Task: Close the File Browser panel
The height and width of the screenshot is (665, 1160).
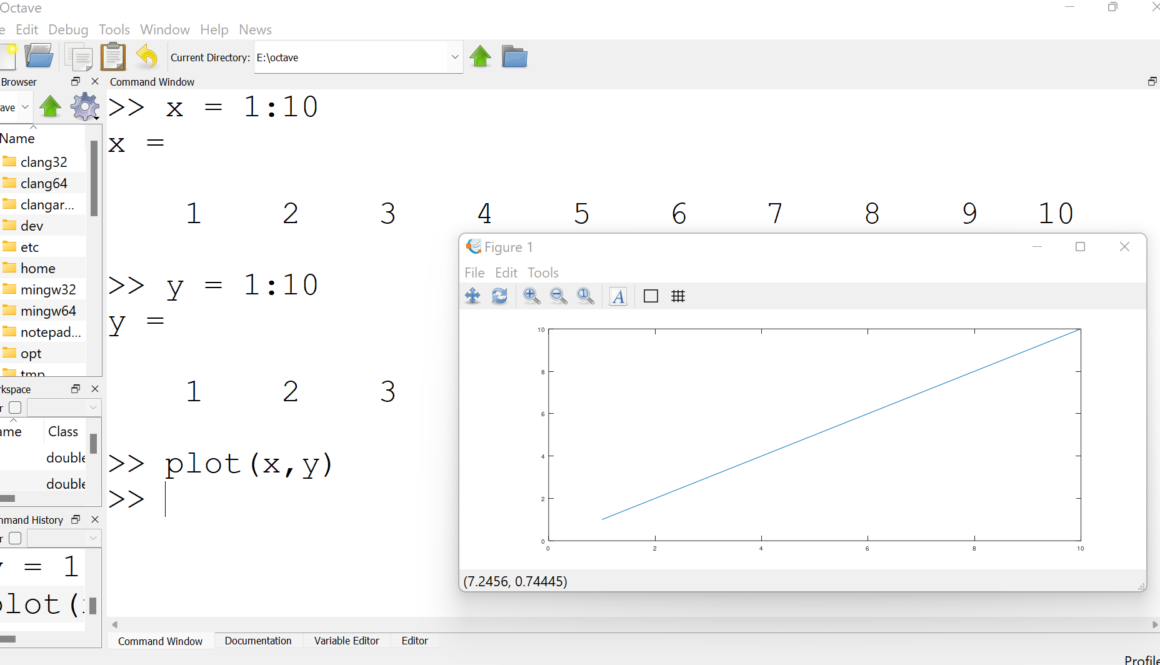Action: (95, 81)
